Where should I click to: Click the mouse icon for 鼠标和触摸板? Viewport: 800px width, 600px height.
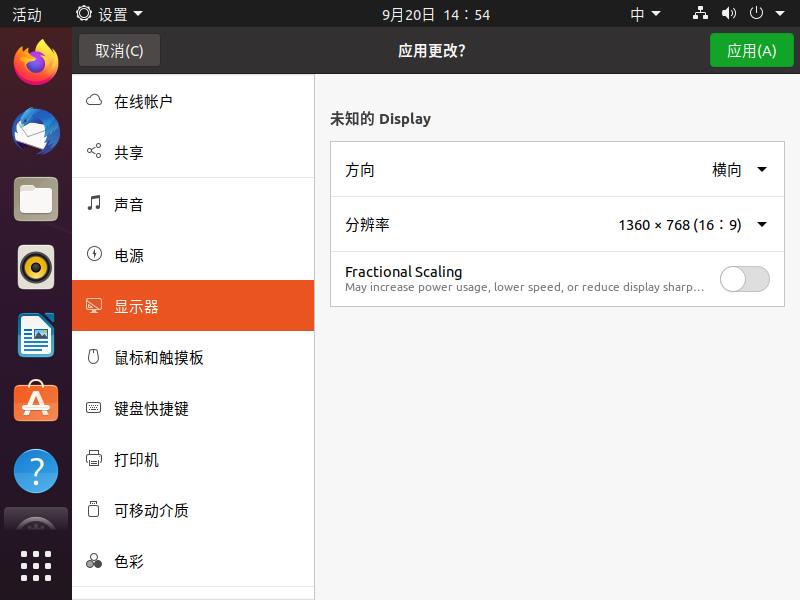point(94,357)
